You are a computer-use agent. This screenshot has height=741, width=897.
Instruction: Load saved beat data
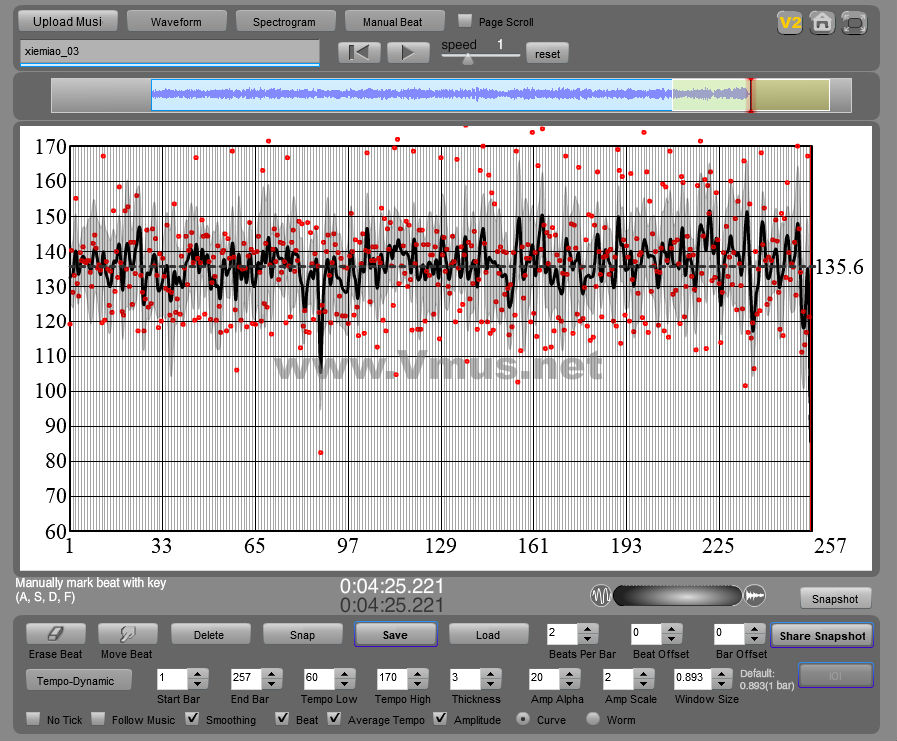[x=488, y=634]
